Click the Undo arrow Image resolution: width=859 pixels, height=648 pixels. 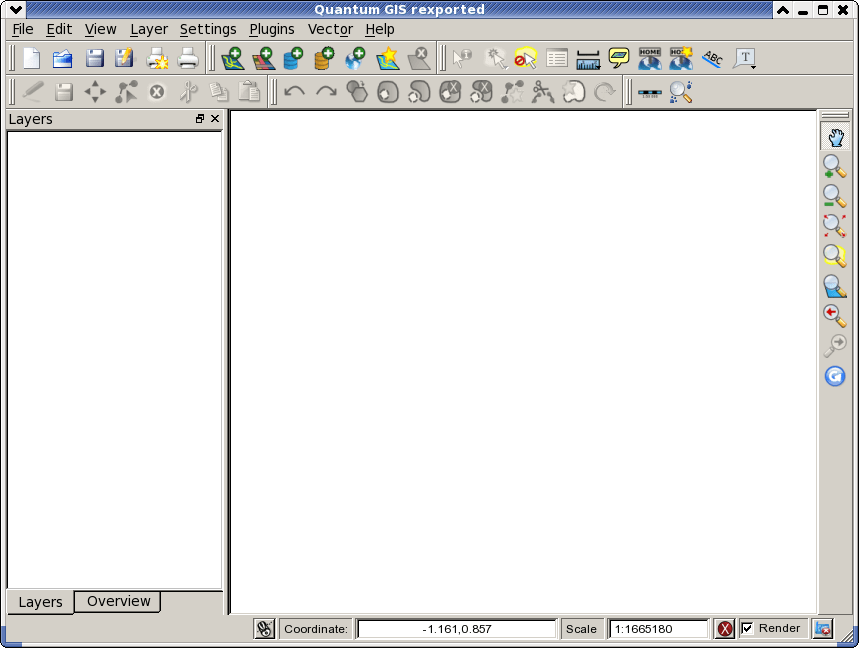point(295,91)
